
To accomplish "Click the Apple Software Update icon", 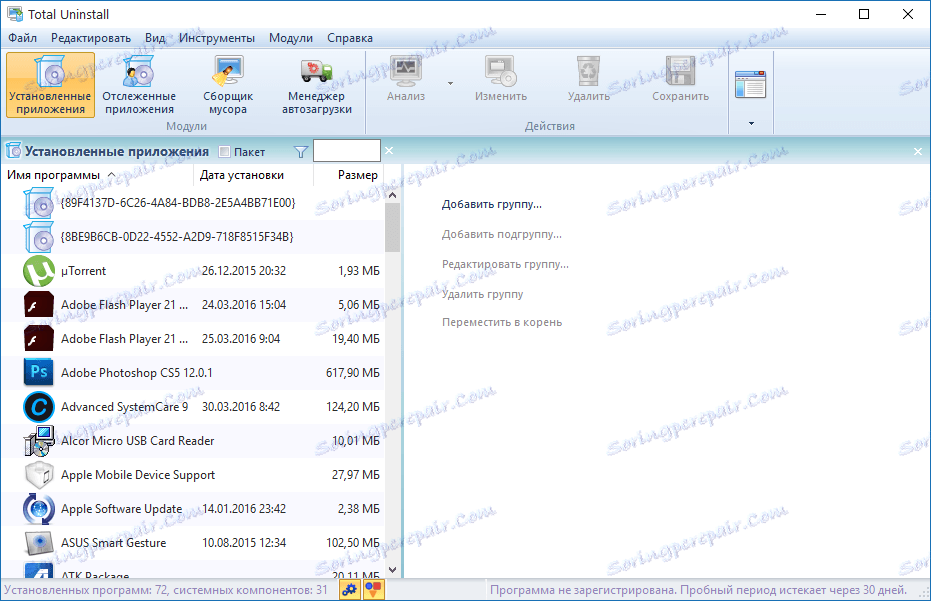I will pos(39,509).
